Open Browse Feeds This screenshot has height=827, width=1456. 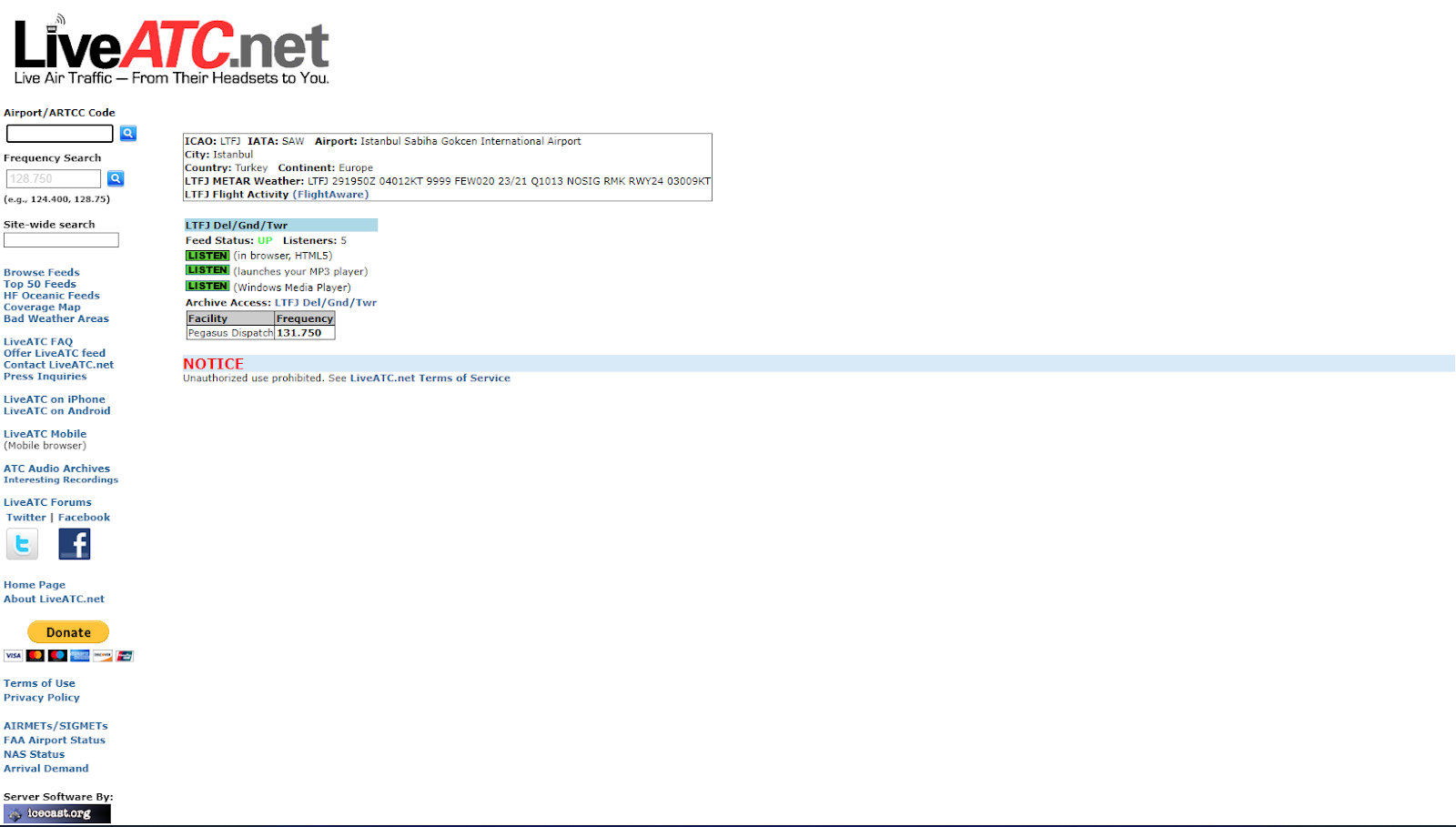click(42, 272)
